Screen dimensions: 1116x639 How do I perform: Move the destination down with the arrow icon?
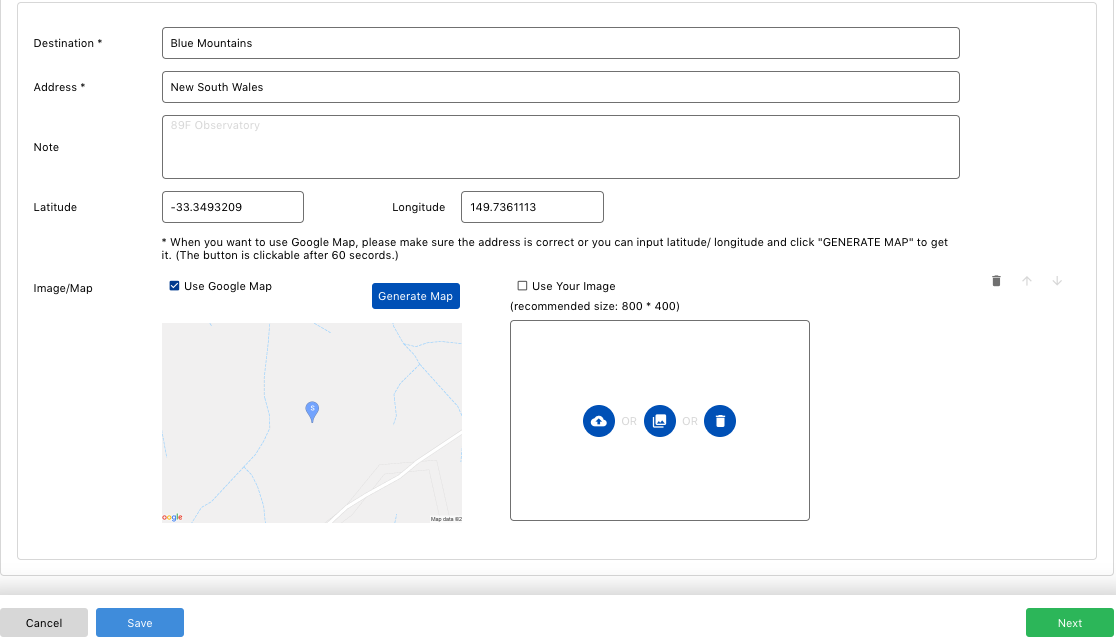coord(1058,281)
